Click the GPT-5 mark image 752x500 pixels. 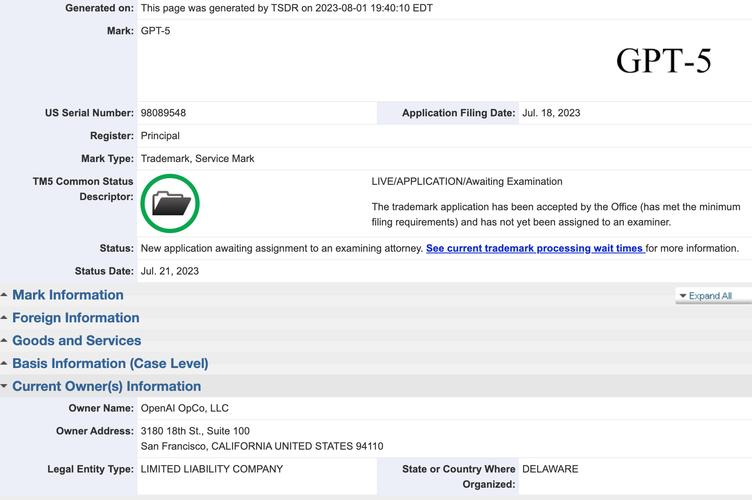[x=663, y=61]
